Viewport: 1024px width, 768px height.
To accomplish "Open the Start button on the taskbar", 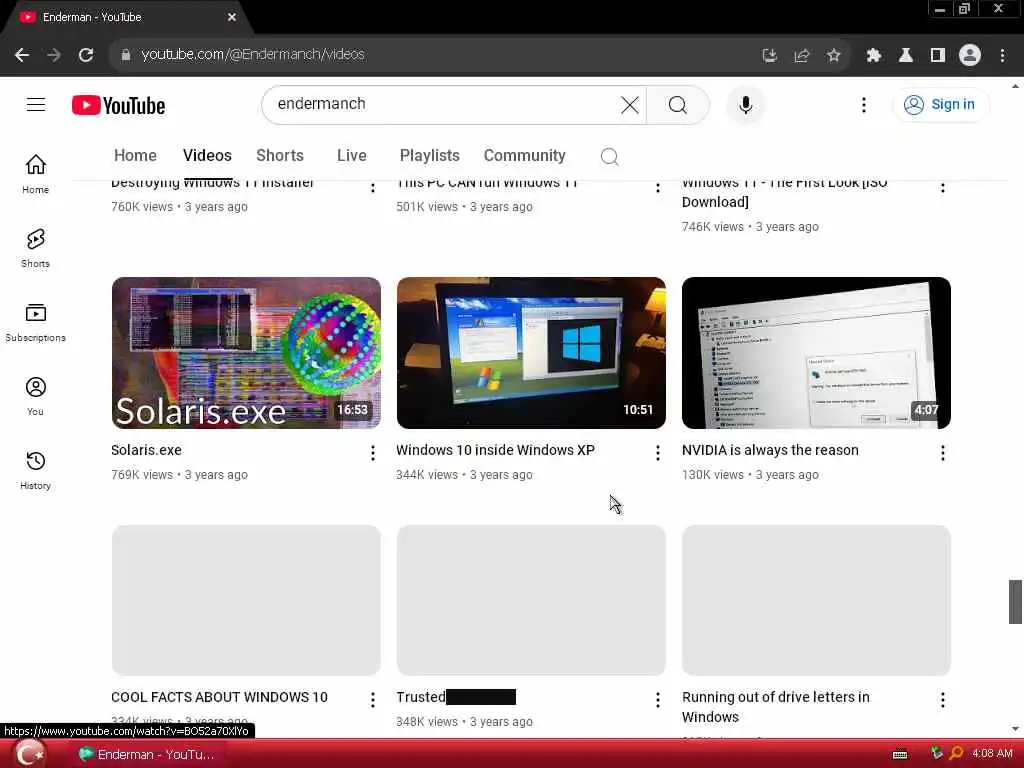I will click(29, 754).
